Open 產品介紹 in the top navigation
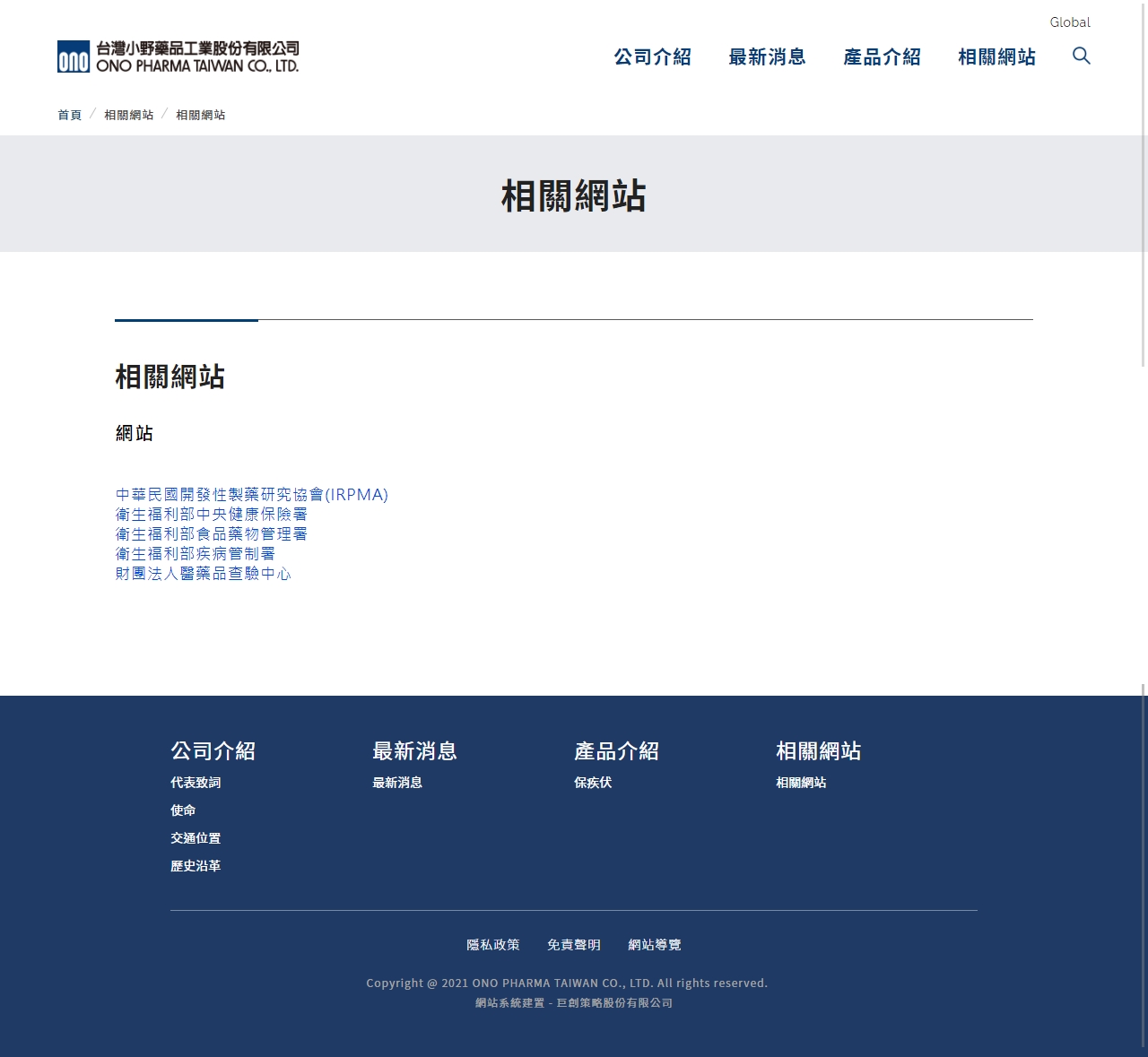1148x1057 pixels. pyautogui.click(x=883, y=57)
